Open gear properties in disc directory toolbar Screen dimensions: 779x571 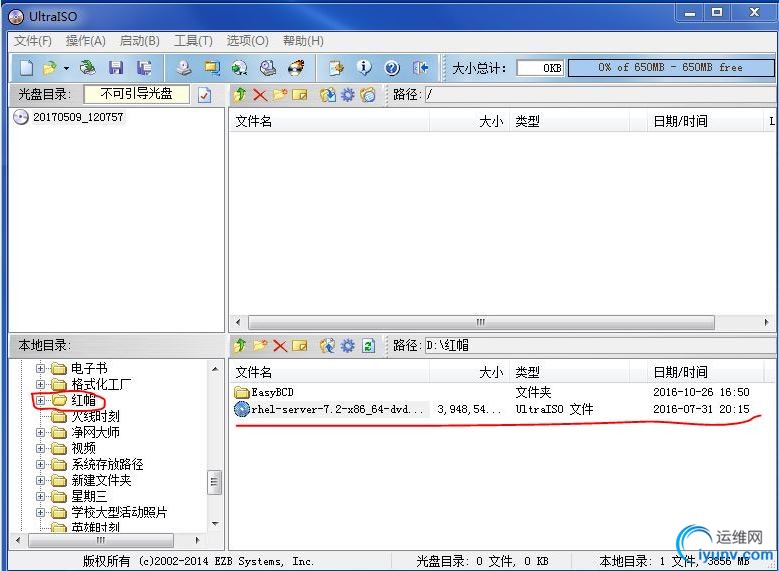pyautogui.click(x=348, y=94)
